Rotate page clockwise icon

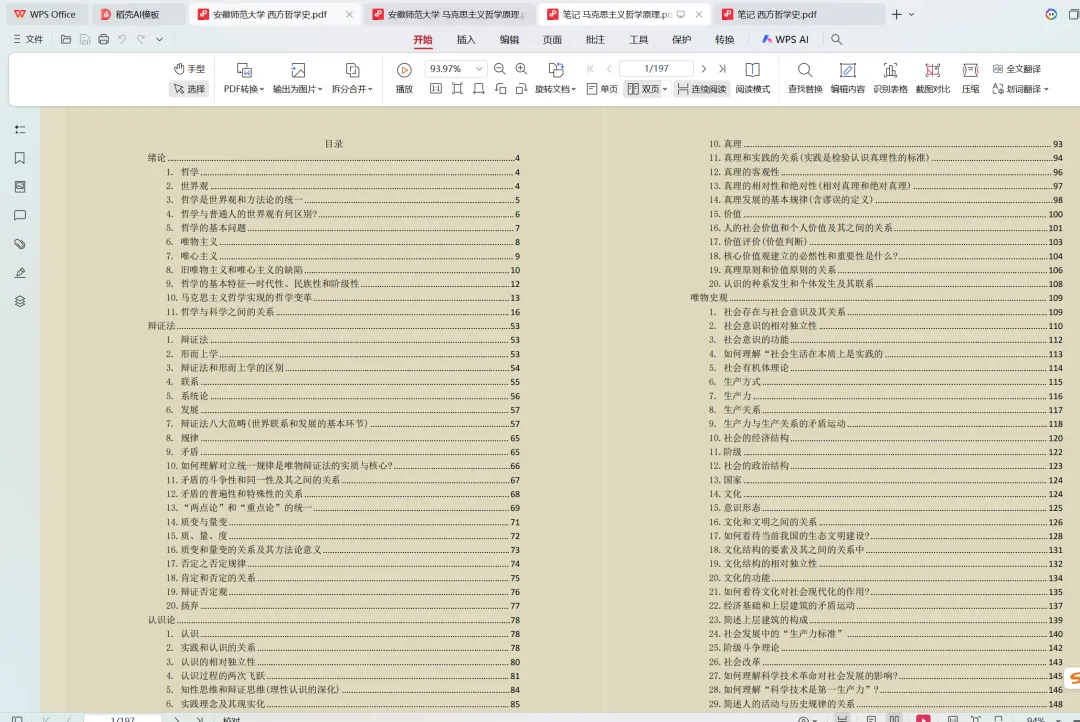(521, 89)
